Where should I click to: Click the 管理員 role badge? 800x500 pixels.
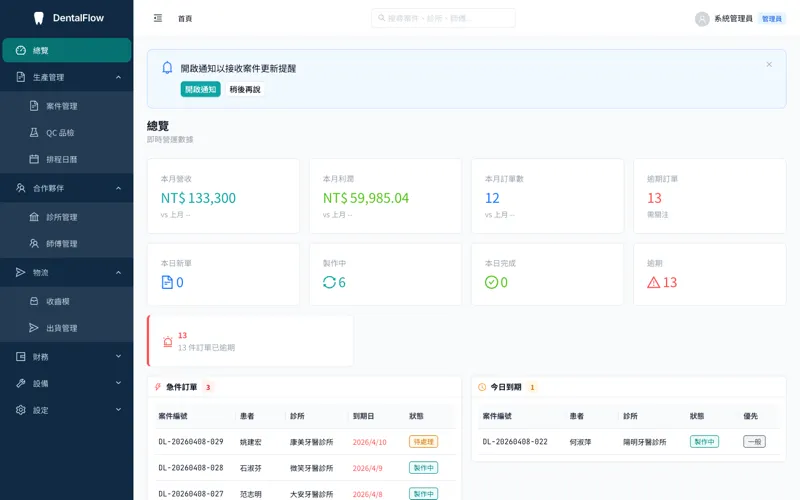point(771,19)
